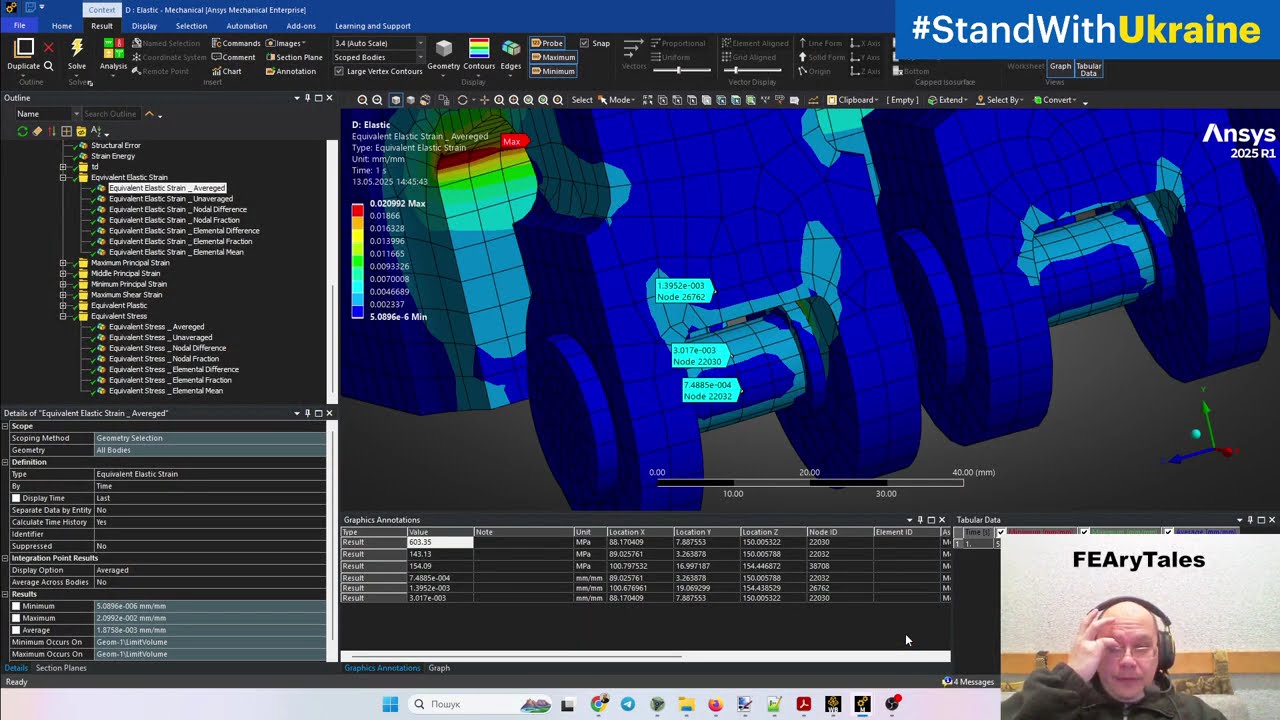This screenshot has width=1280, height=720.
Task: Select Strain Energy tree item
Action: [x=113, y=156]
